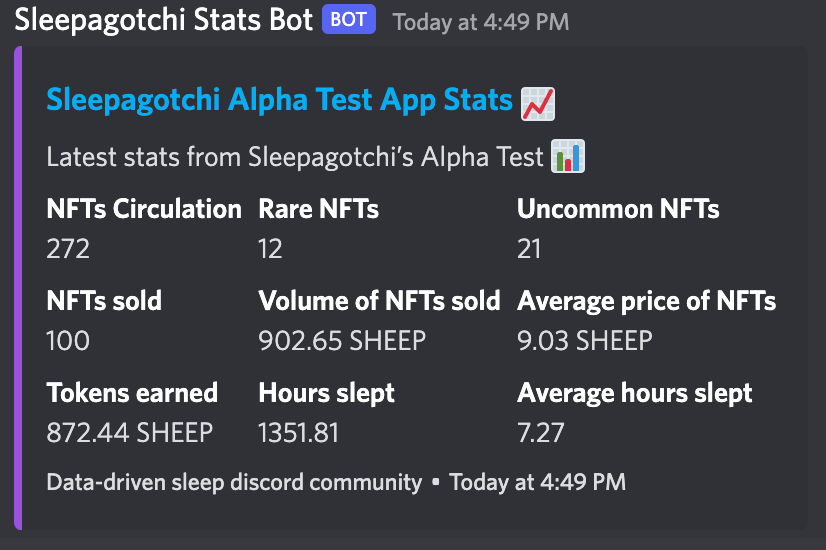Click the Average price of NFTs heading

(646, 302)
